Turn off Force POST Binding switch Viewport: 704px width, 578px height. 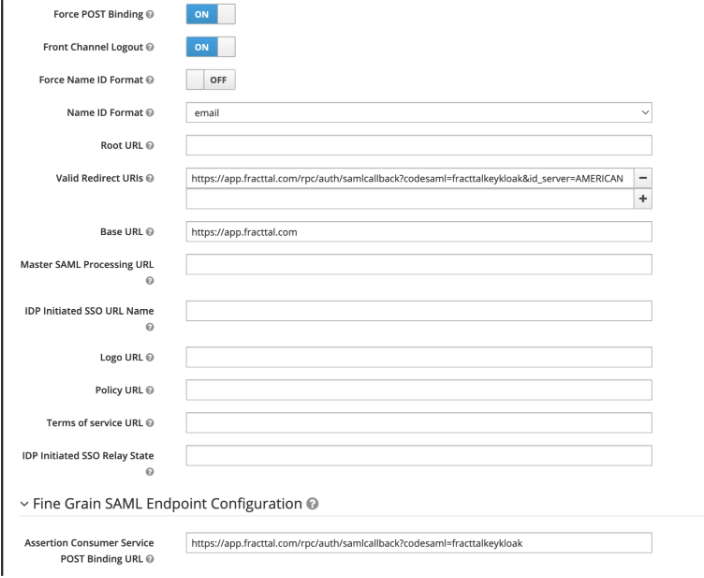211,14
